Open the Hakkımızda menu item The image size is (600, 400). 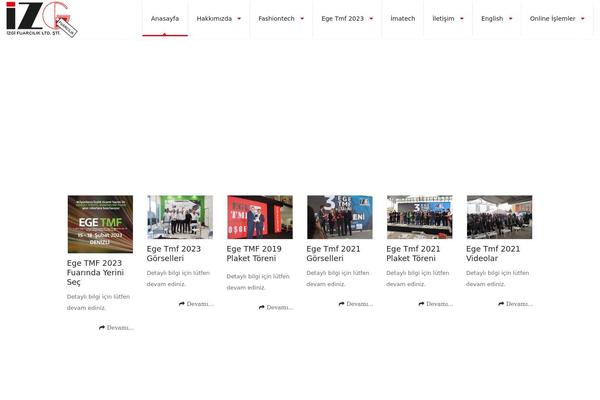[x=214, y=18]
